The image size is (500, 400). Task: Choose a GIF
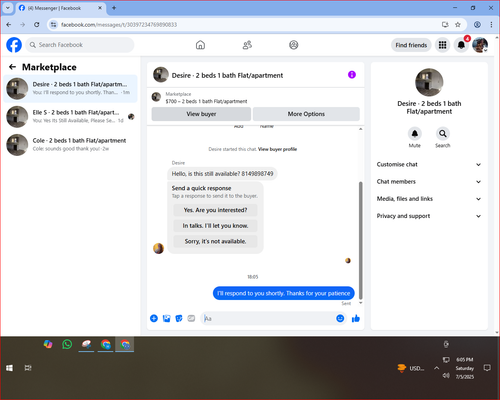tap(191, 318)
